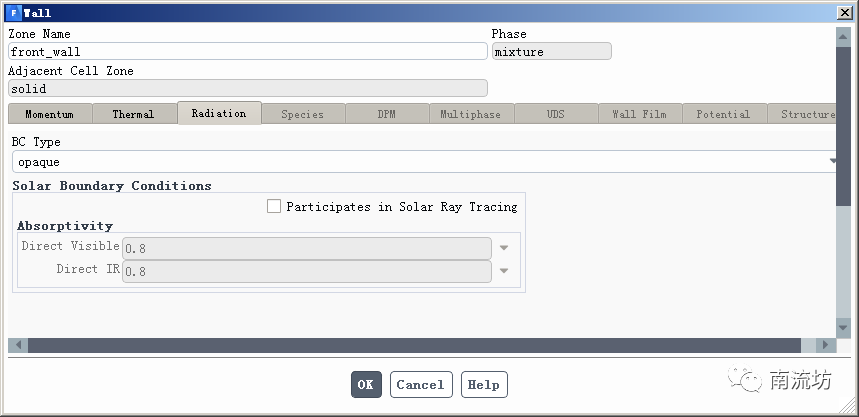The width and height of the screenshot is (859, 417).
Task: Switch to the Thermal tab
Action: [x=133, y=114]
